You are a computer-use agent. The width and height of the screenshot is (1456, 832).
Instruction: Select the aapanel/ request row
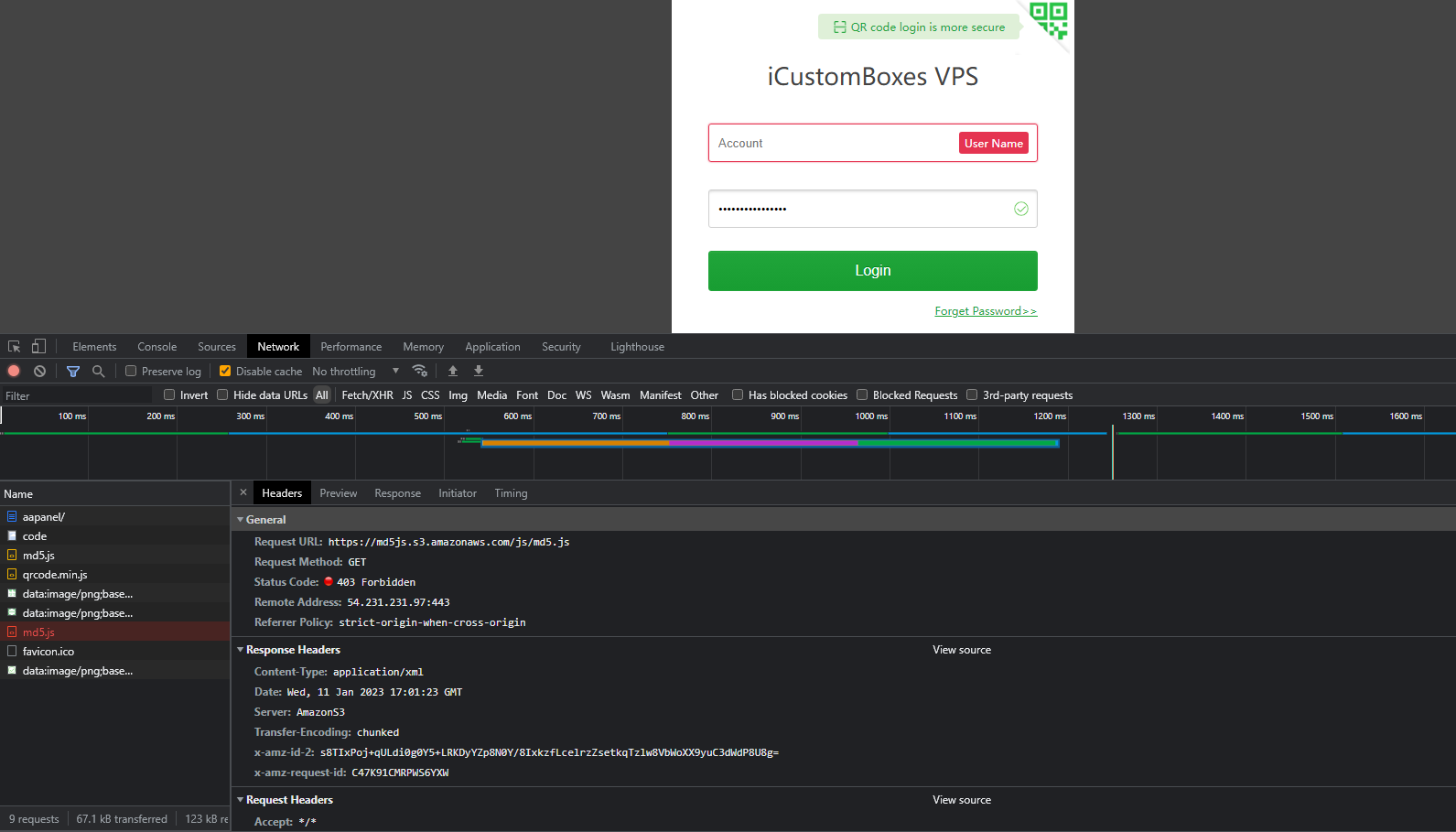[x=115, y=517]
